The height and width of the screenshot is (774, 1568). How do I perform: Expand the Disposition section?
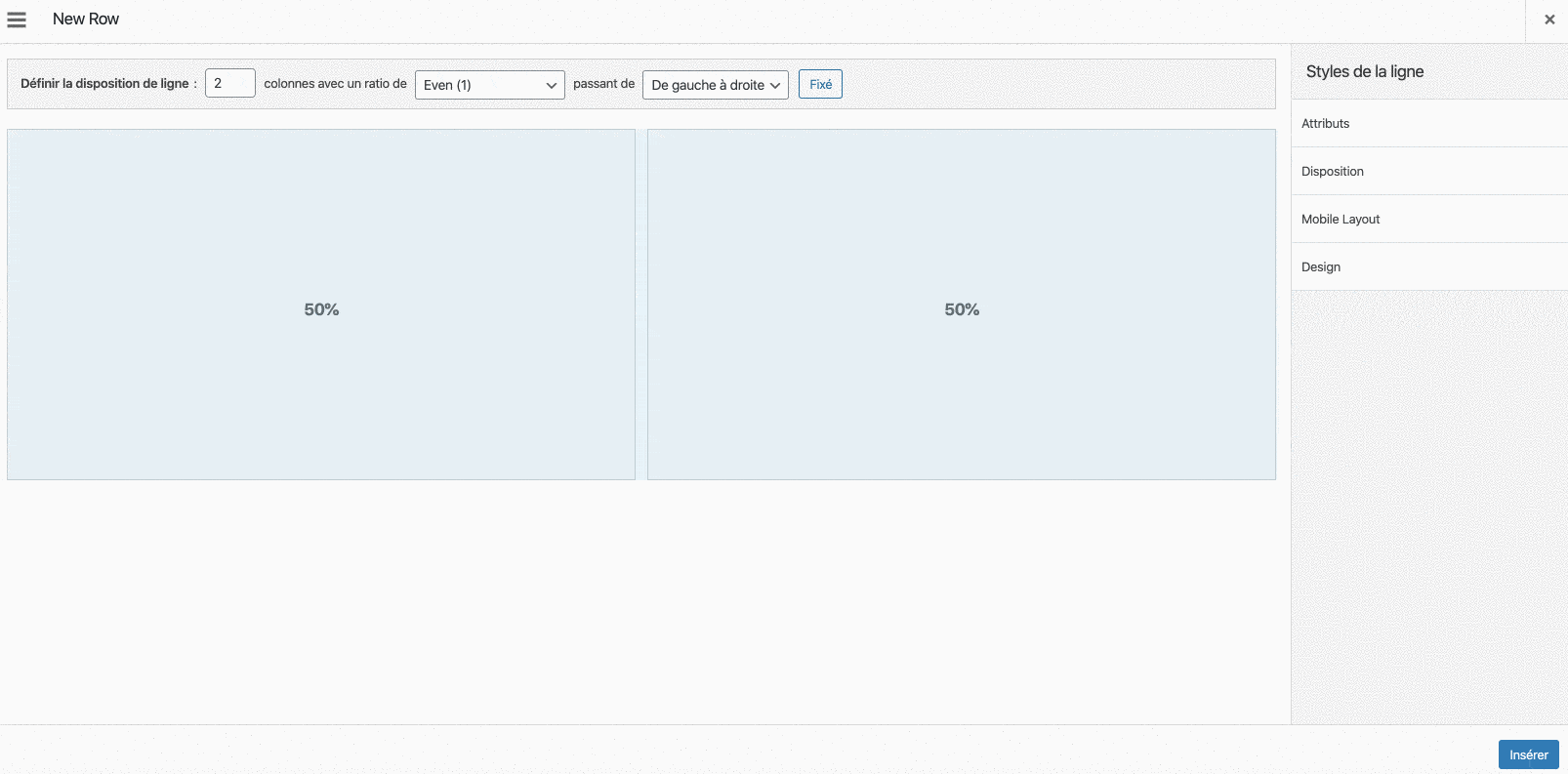click(x=1428, y=172)
